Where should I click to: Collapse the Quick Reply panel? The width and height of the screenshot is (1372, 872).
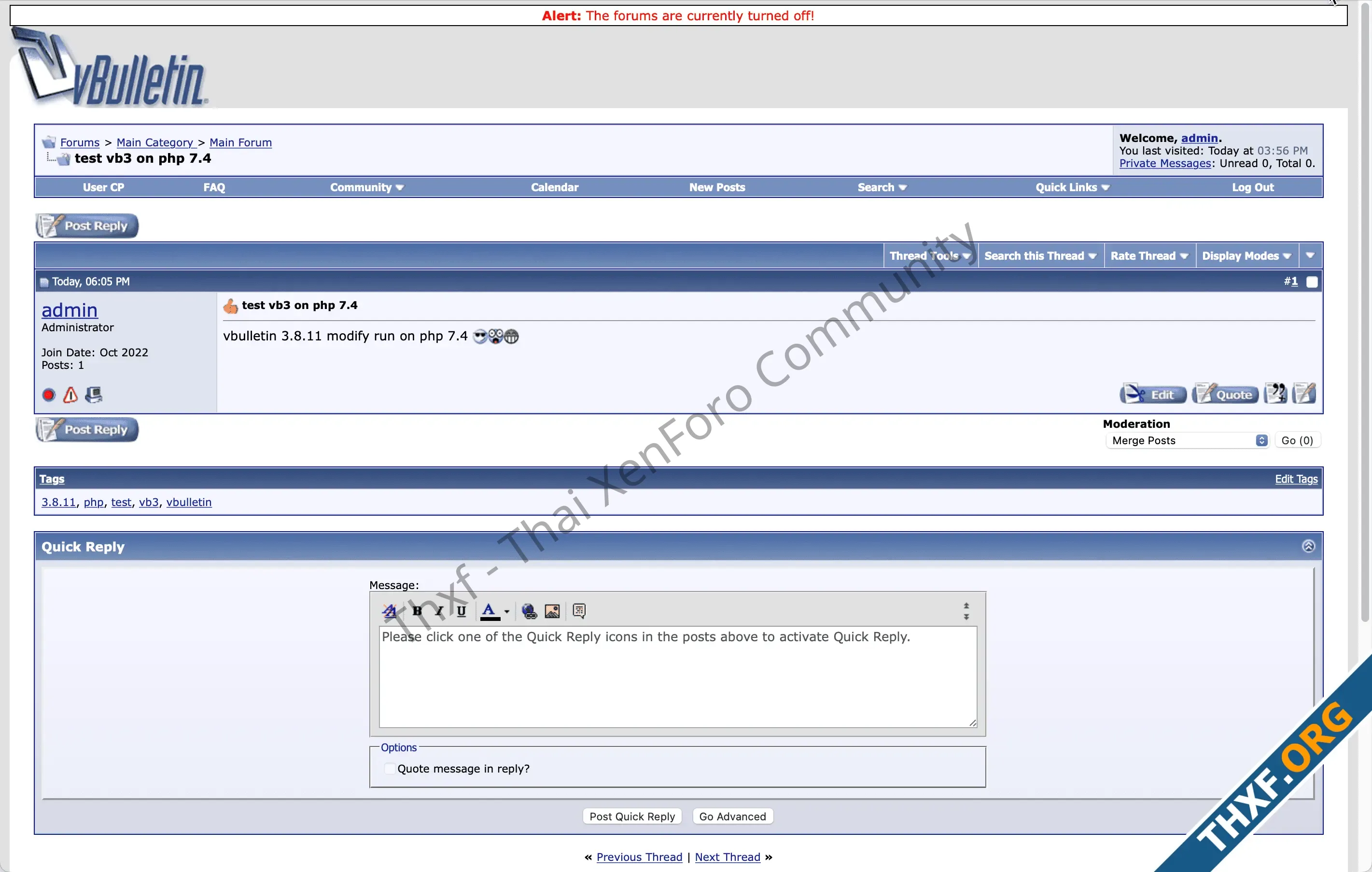[1309, 546]
